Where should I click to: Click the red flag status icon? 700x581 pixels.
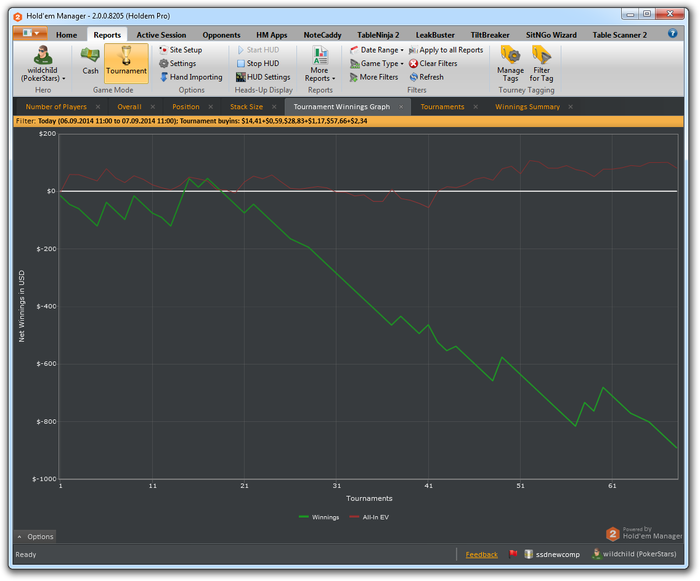[513, 554]
